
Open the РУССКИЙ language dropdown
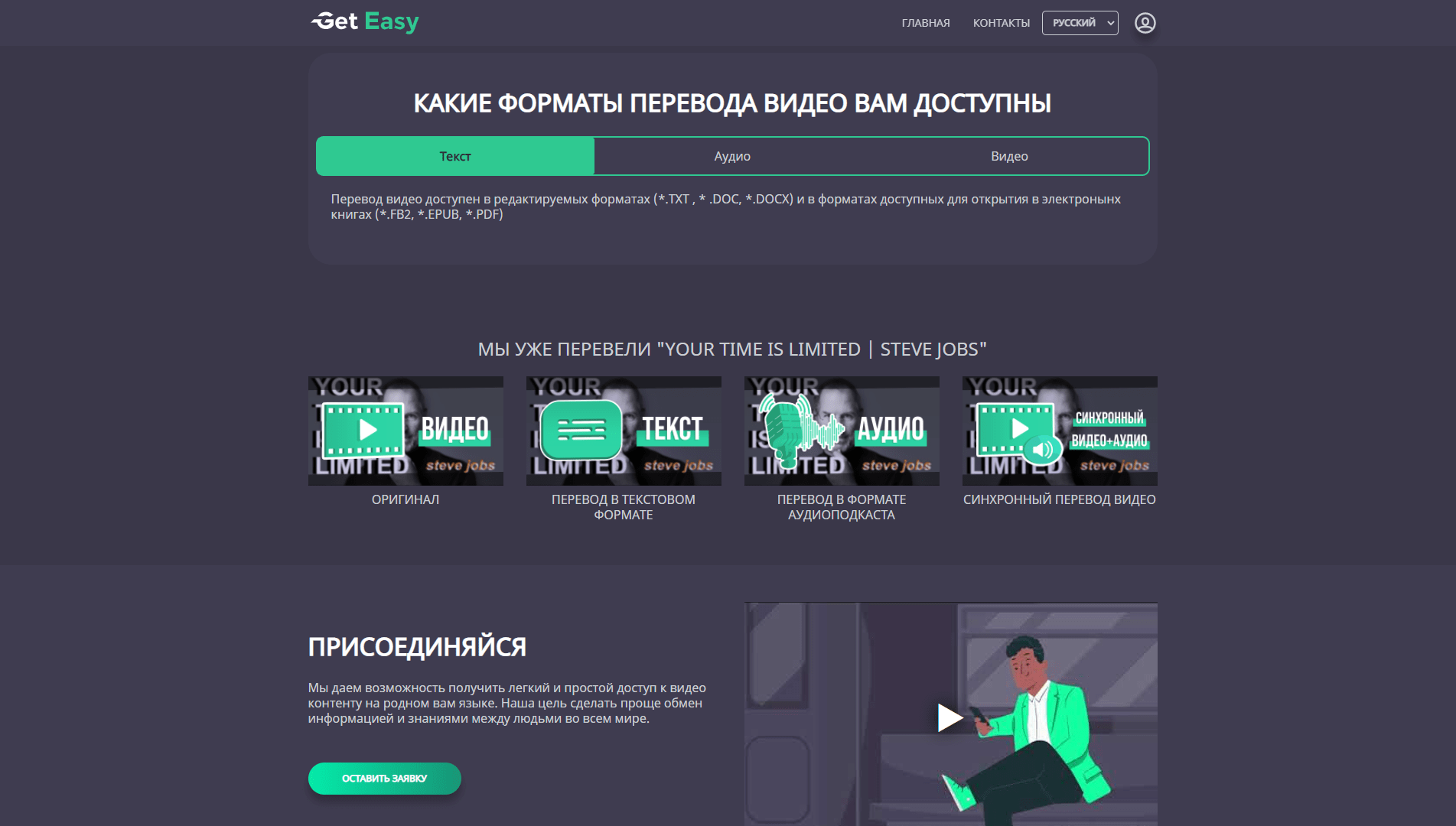click(x=1080, y=23)
